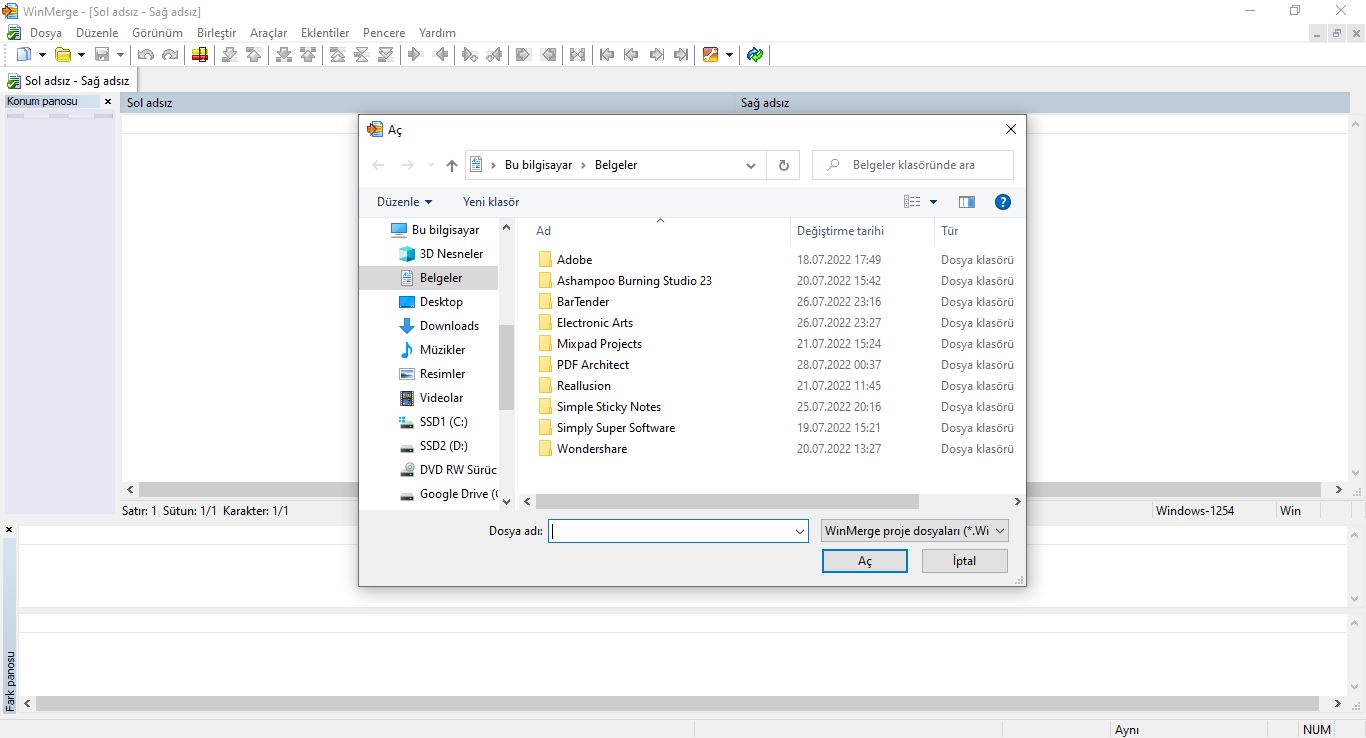Click the Undo toolbar icon
Image resolution: width=1366 pixels, height=738 pixels.
click(x=146, y=54)
